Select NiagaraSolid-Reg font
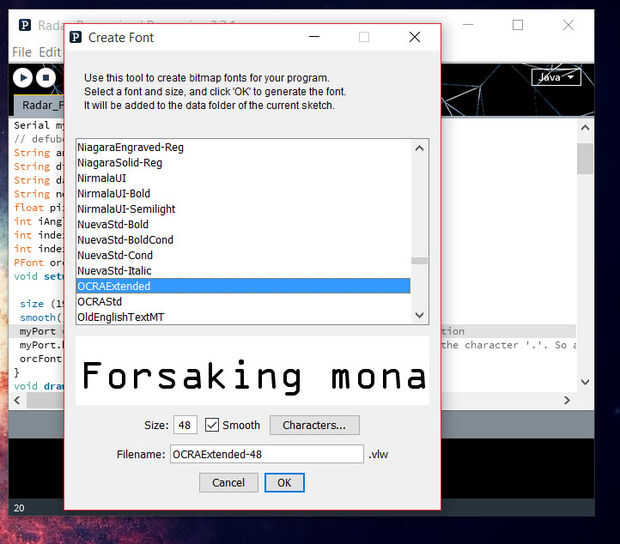Viewport: 620px width, 544px height. point(243,163)
